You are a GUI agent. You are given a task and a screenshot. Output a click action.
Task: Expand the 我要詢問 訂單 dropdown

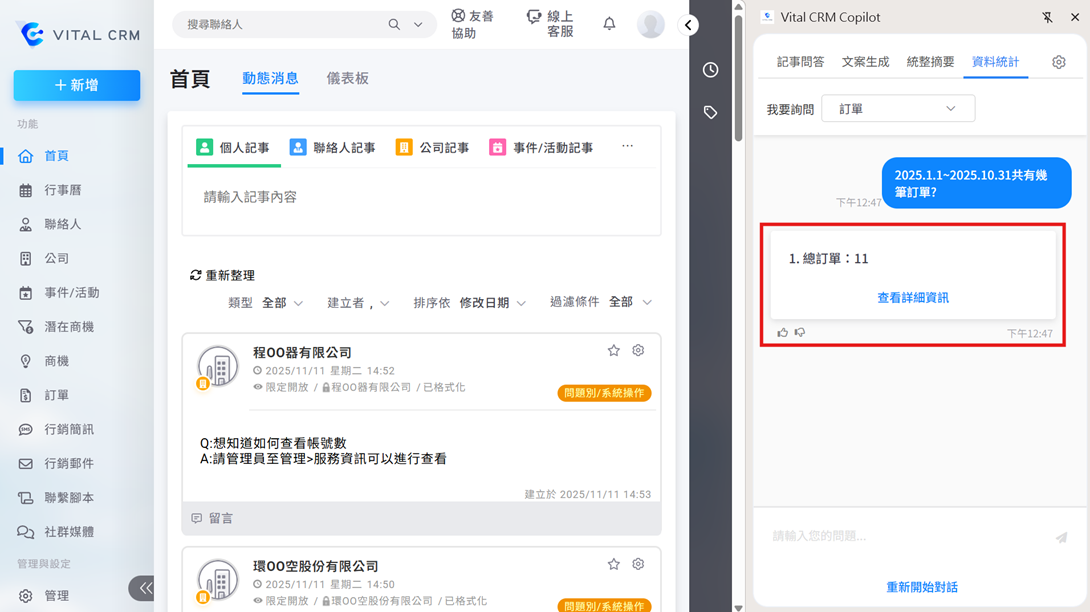[x=897, y=109]
